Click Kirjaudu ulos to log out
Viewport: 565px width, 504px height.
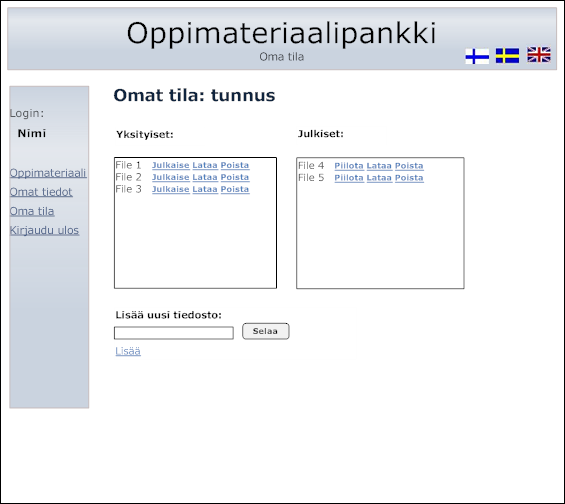pos(44,230)
